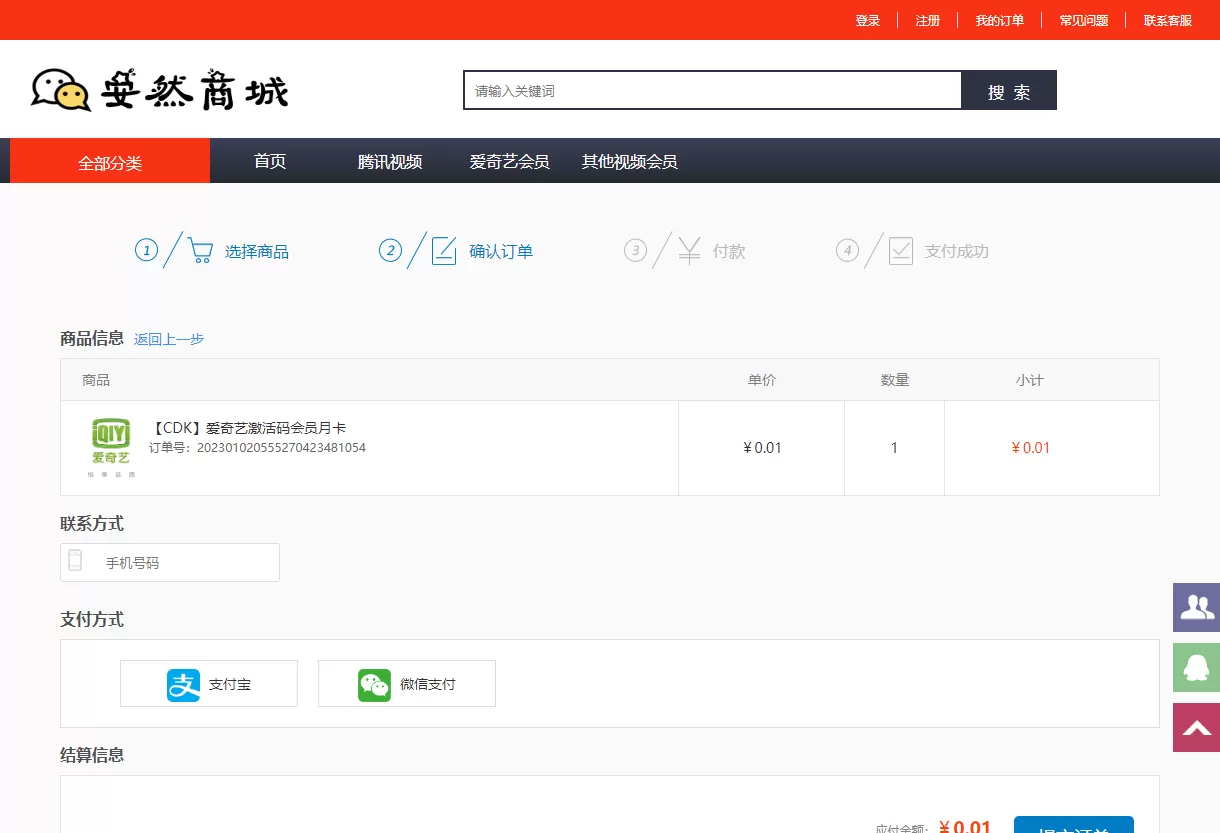
Task: Click the step 2 circle number
Action: (391, 250)
